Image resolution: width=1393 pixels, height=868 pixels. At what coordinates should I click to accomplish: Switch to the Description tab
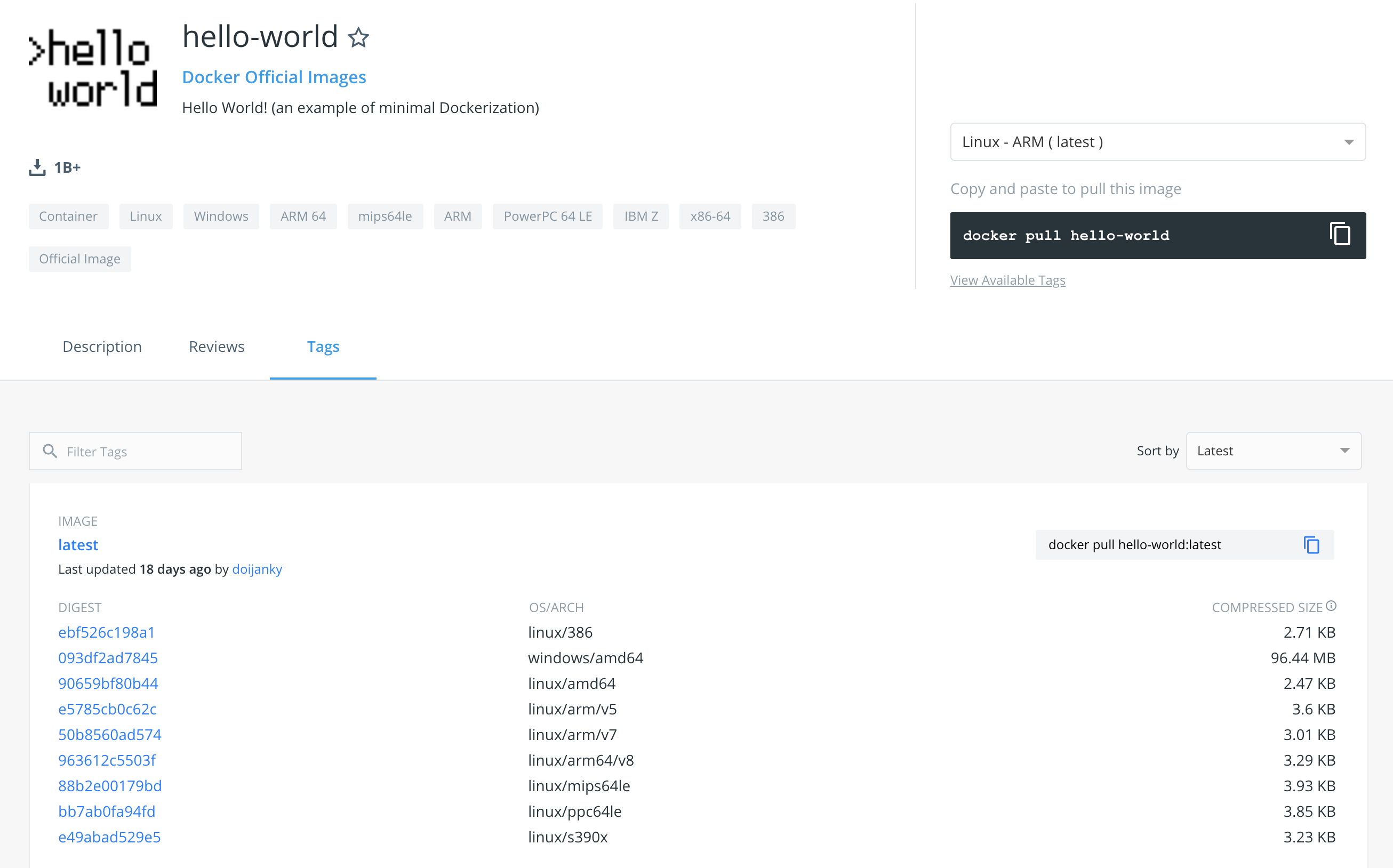coord(102,347)
